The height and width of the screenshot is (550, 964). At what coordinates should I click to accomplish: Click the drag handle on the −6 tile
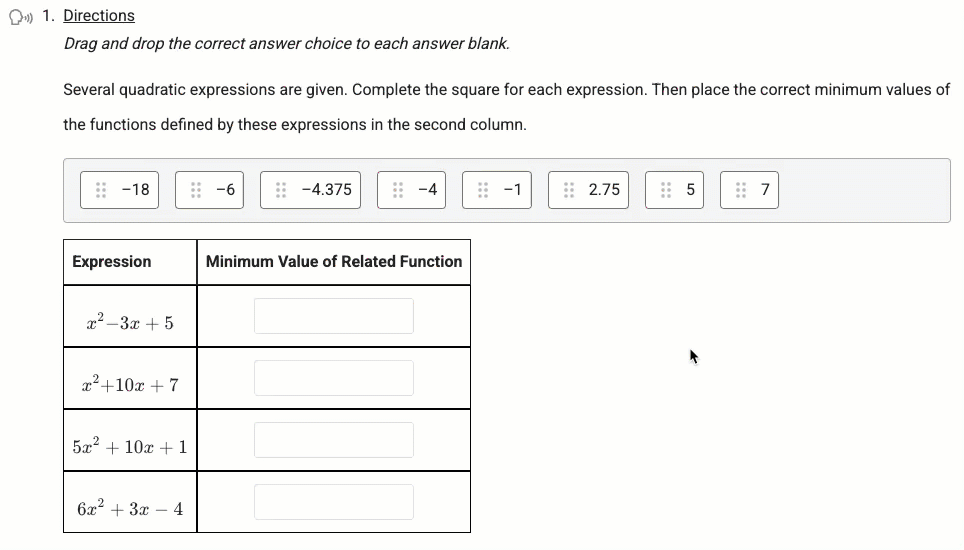pos(196,190)
